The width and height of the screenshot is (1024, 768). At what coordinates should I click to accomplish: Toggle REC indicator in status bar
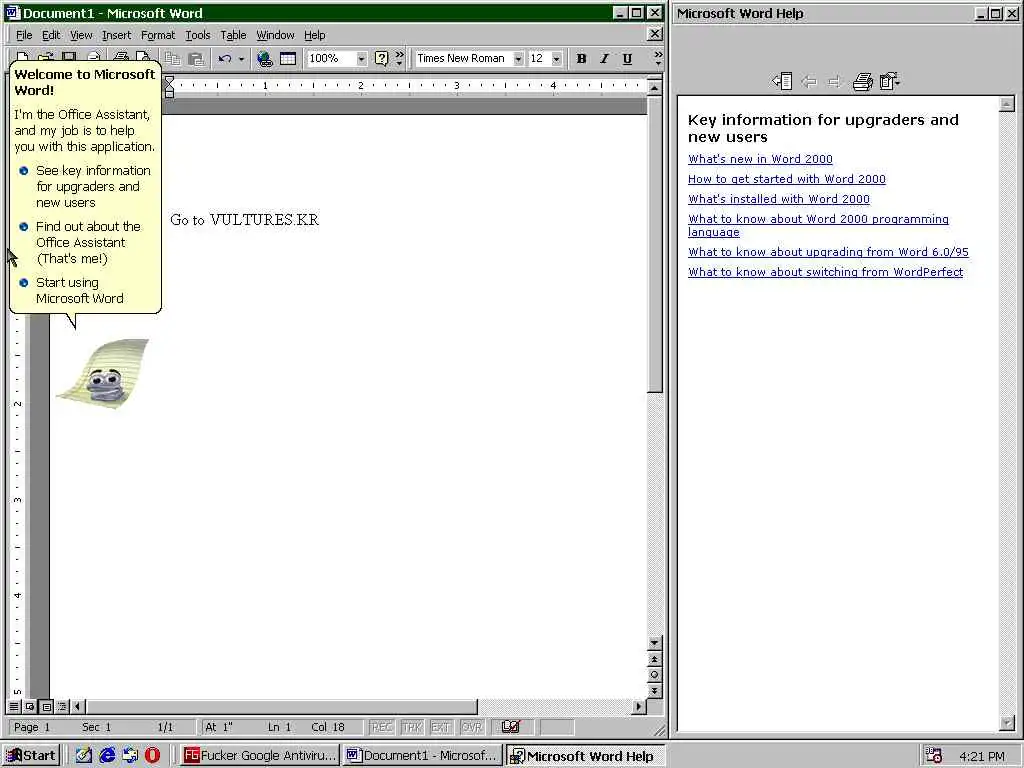tap(381, 727)
